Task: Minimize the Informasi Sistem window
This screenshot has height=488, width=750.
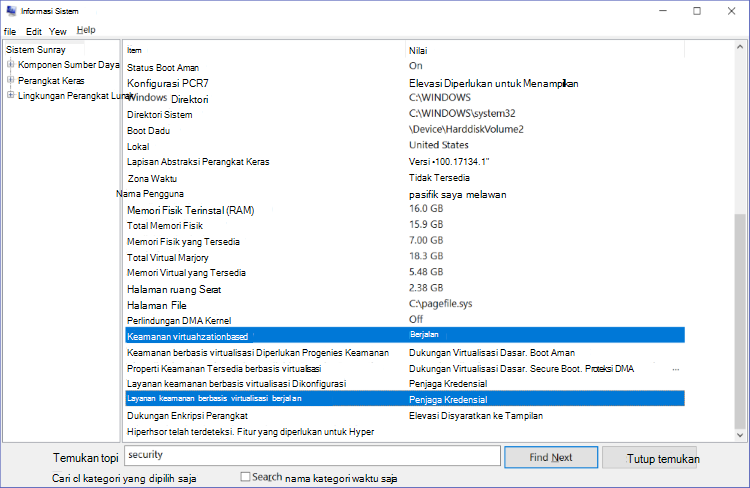Action: 663,11
